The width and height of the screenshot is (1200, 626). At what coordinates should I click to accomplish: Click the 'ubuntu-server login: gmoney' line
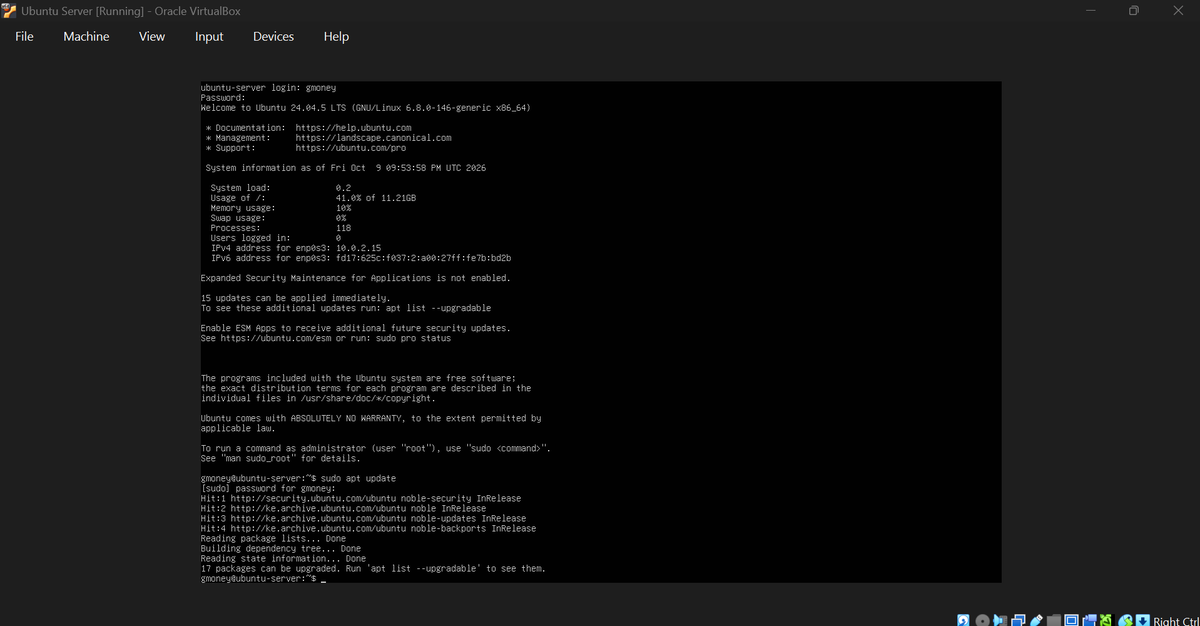(x=268, y=88)
